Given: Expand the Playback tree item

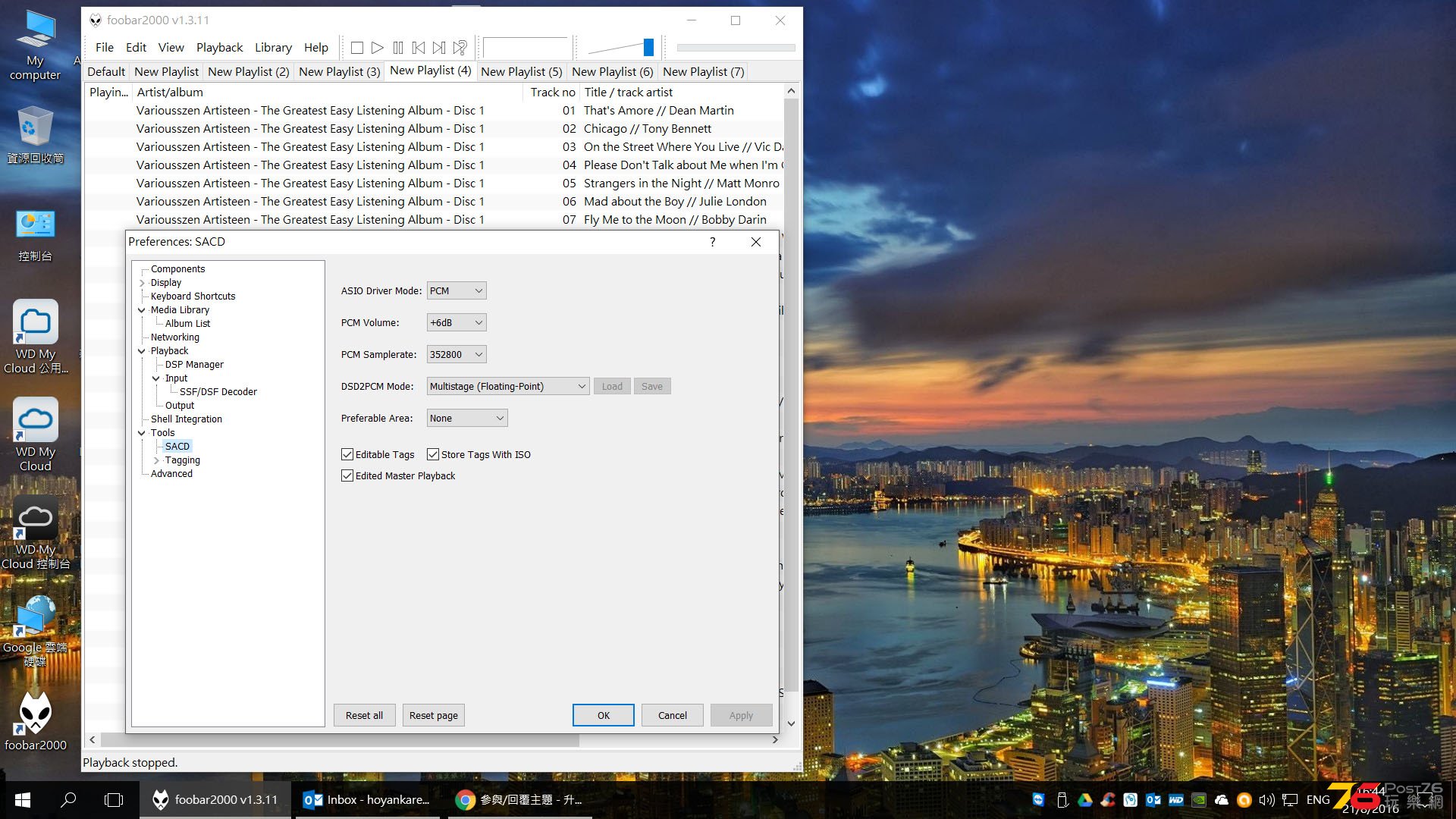Looking at the screenshot, I should tap(140, 350).
